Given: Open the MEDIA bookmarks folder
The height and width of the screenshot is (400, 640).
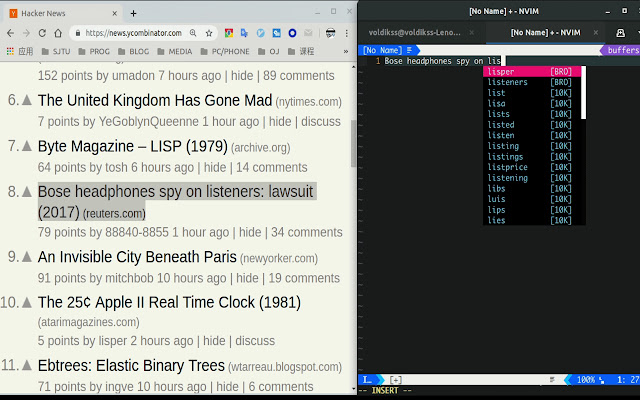Looking at the screenshot, I should coord(174,50).
